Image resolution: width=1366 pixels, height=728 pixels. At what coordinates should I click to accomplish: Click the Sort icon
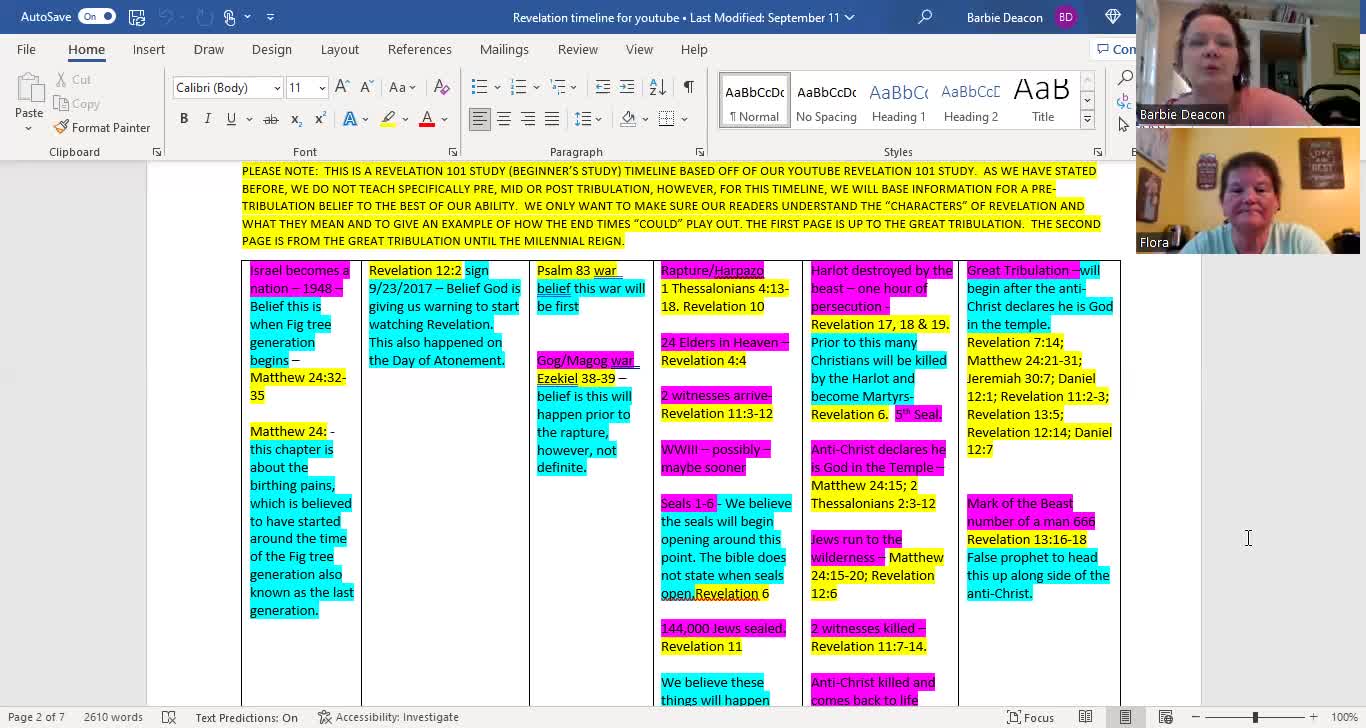(x=657, y=88)
